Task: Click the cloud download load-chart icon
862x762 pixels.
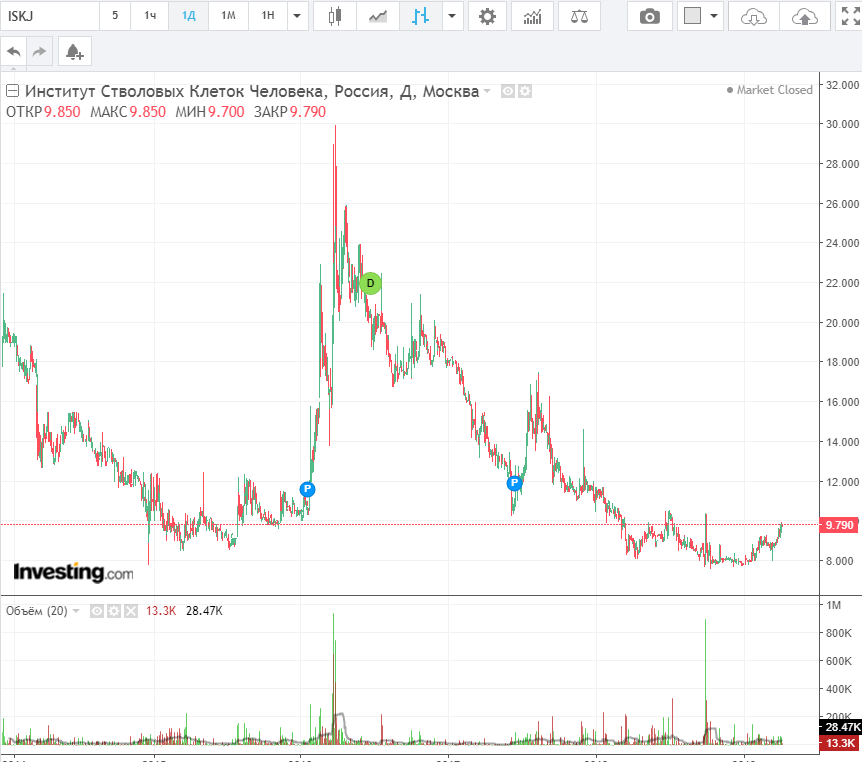Action: [754, 16]
